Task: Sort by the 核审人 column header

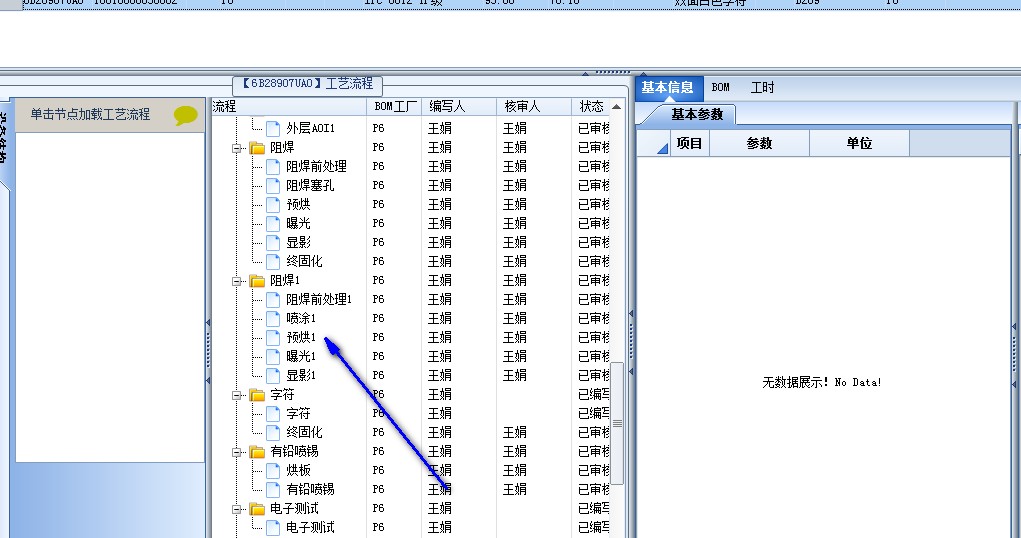Action: [534, 106]
